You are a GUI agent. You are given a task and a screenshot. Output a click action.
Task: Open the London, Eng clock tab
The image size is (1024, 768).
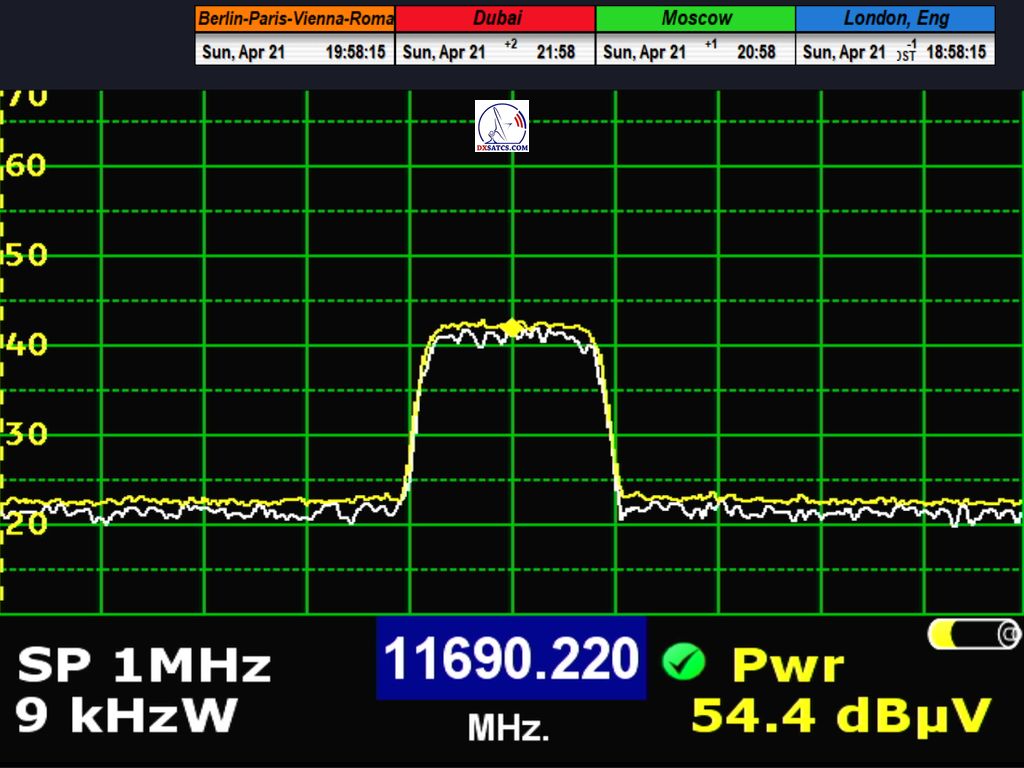(896, 18)
